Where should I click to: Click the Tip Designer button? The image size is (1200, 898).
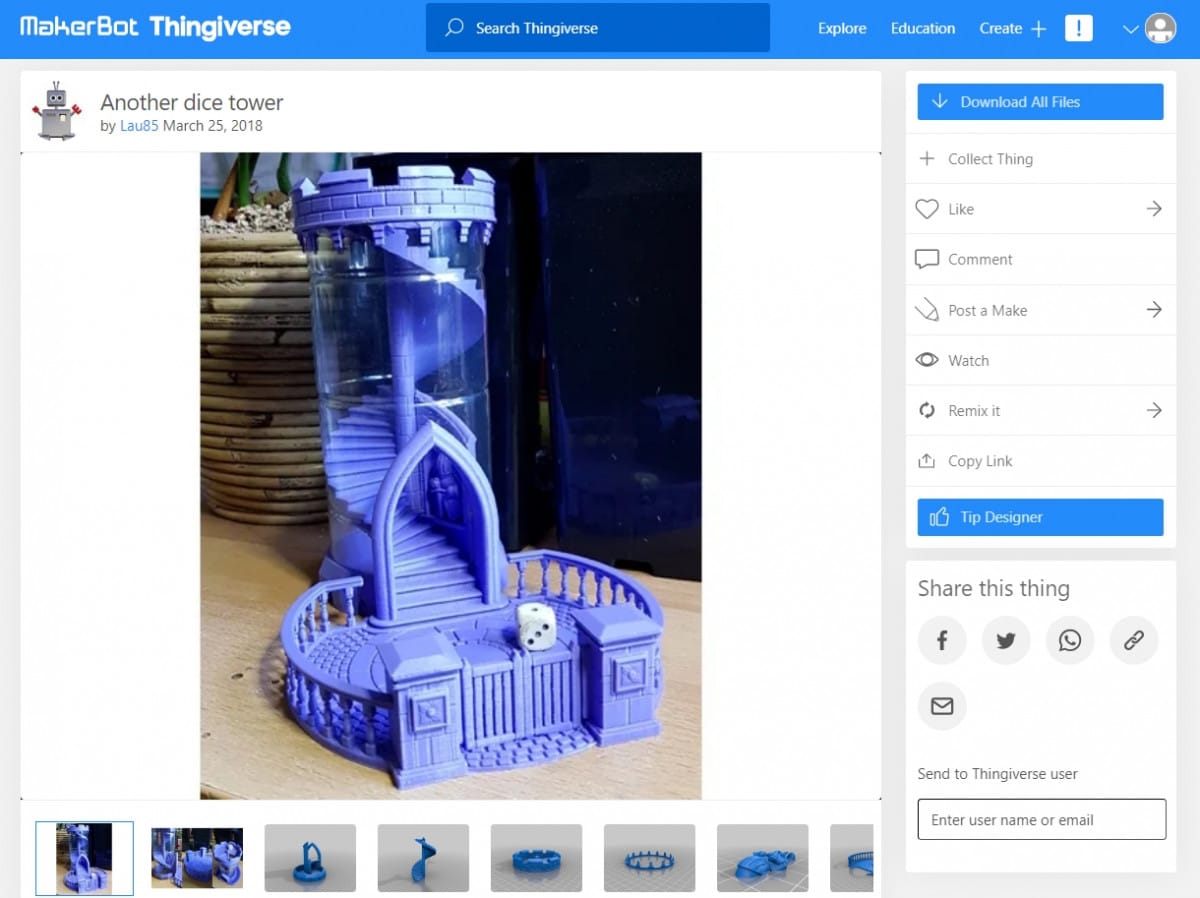(1040, 517)
